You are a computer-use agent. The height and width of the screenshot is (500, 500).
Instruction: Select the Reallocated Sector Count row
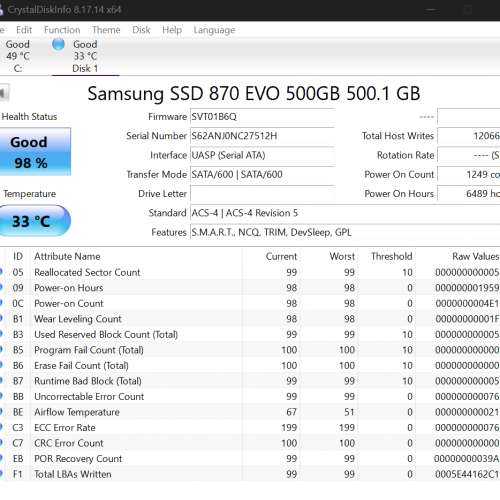[x=250, y=272]
